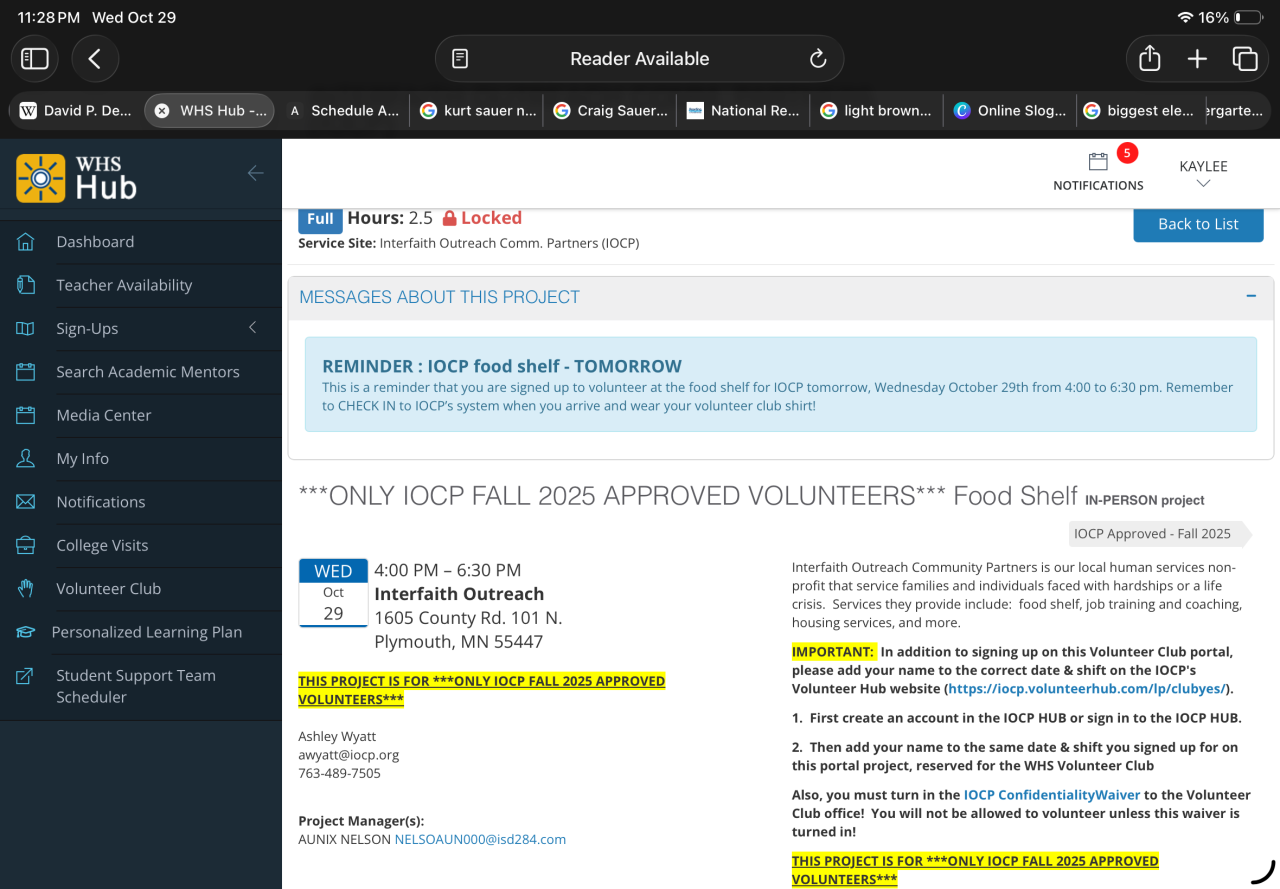Collapse messages panel with minus icon
This screenshot has width=1280, height=889.
click(1251, 296)
